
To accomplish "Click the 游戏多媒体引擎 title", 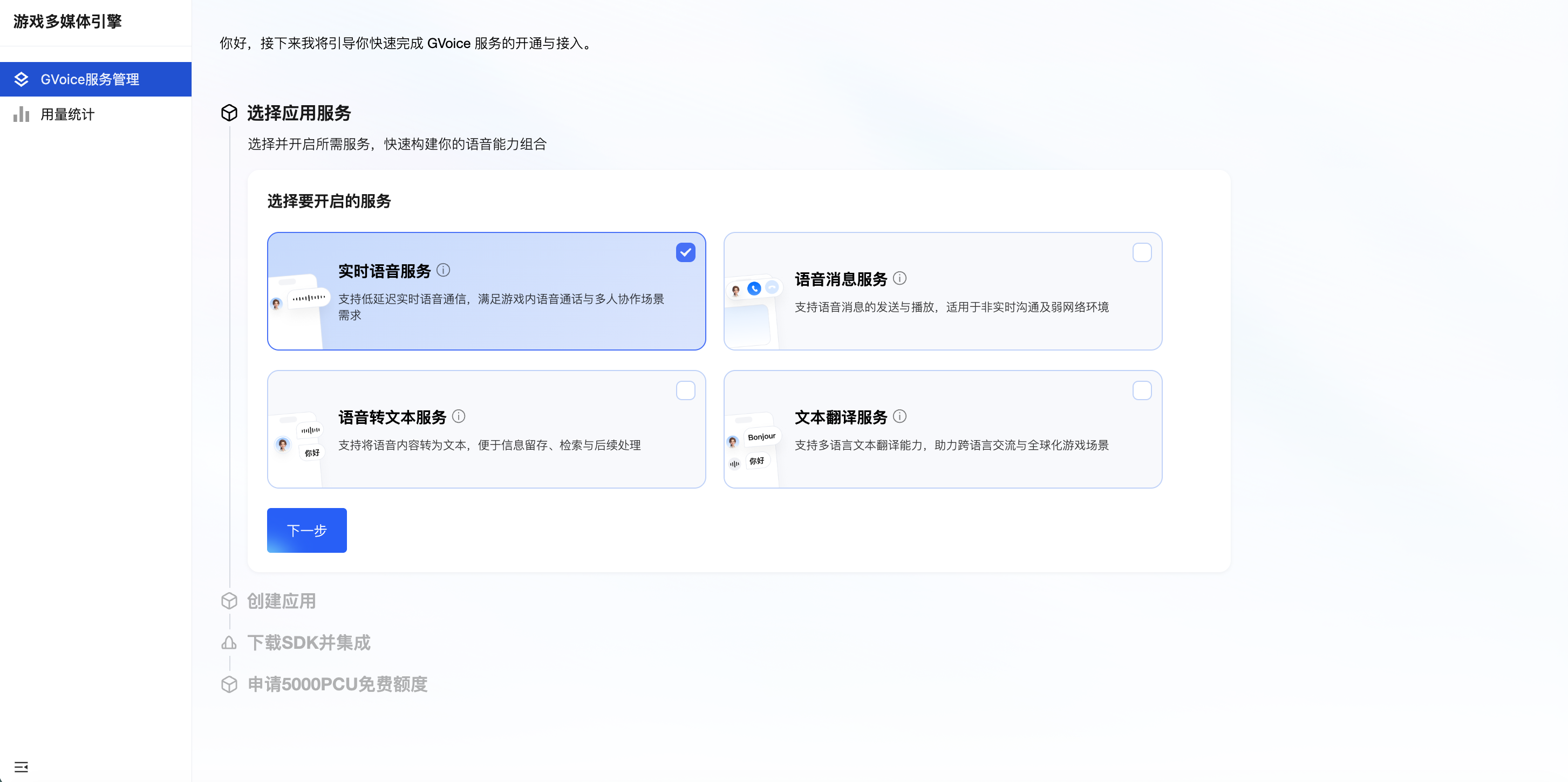I will (x=67, y=21).
